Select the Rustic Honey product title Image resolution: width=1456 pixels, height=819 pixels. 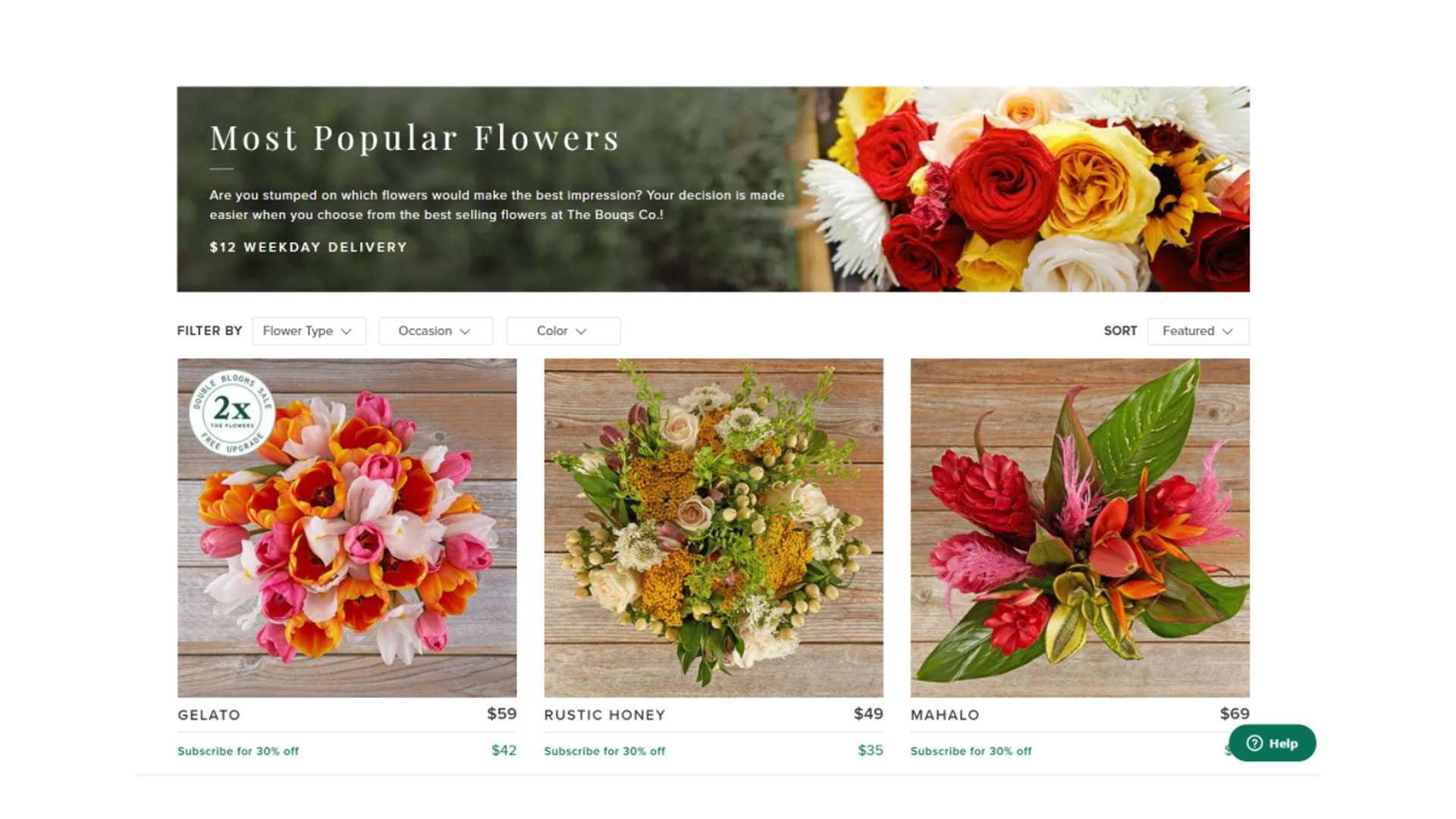click(604, 714)
